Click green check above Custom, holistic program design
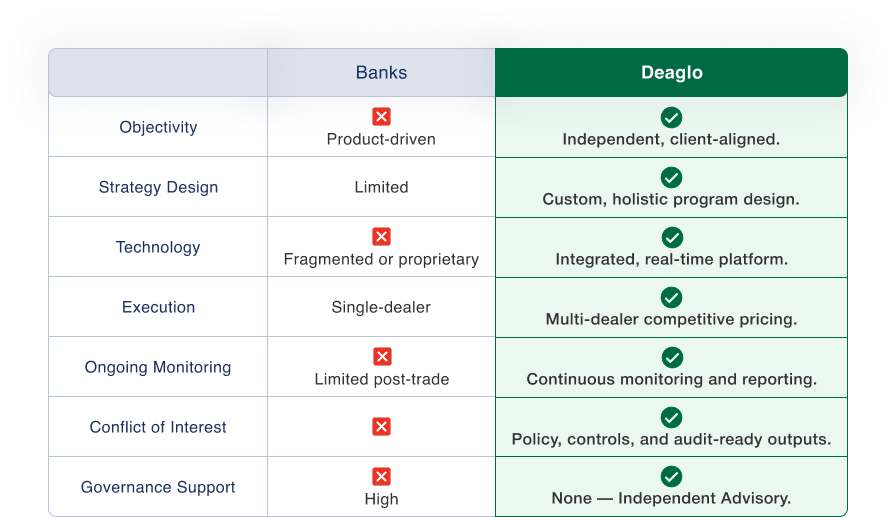 (x=671, y=177)
